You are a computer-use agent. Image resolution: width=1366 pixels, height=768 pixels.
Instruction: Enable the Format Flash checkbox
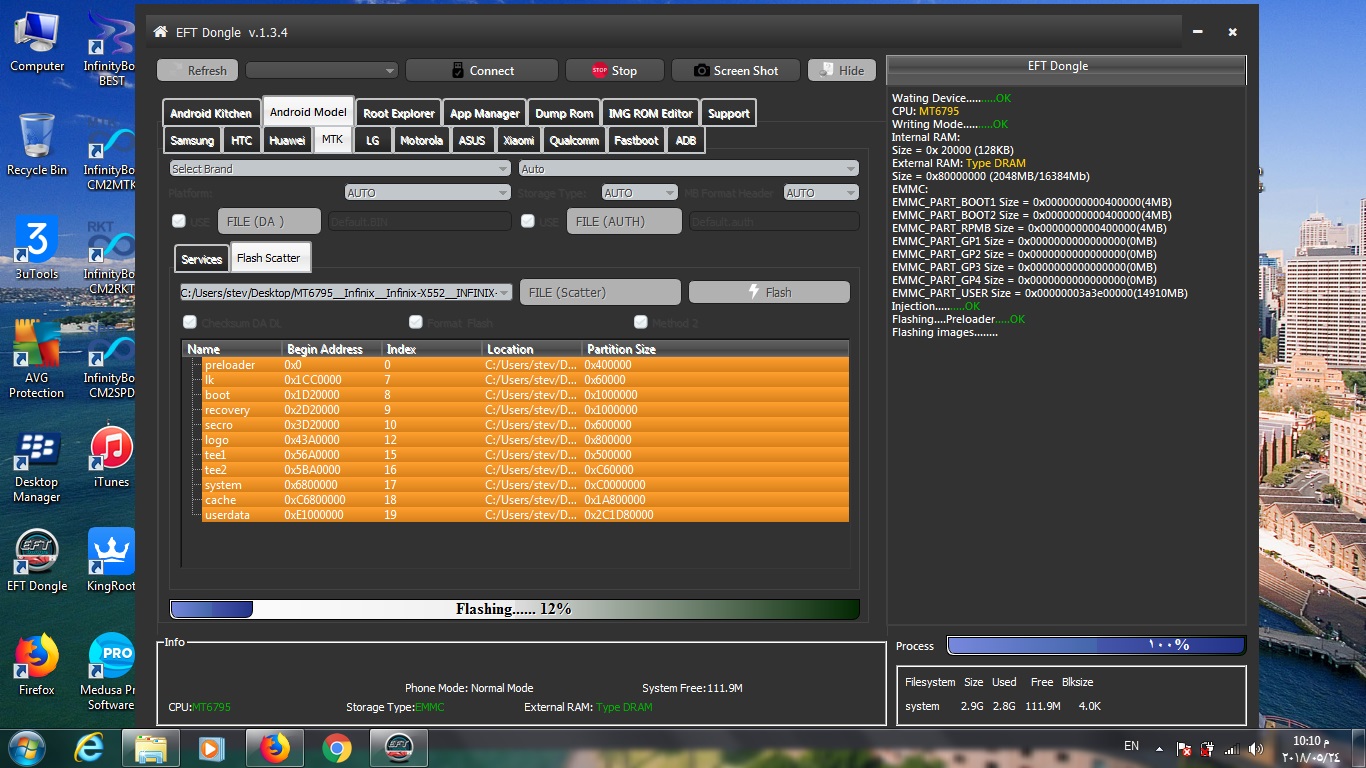pyautogui.click(x=416, y=322)
